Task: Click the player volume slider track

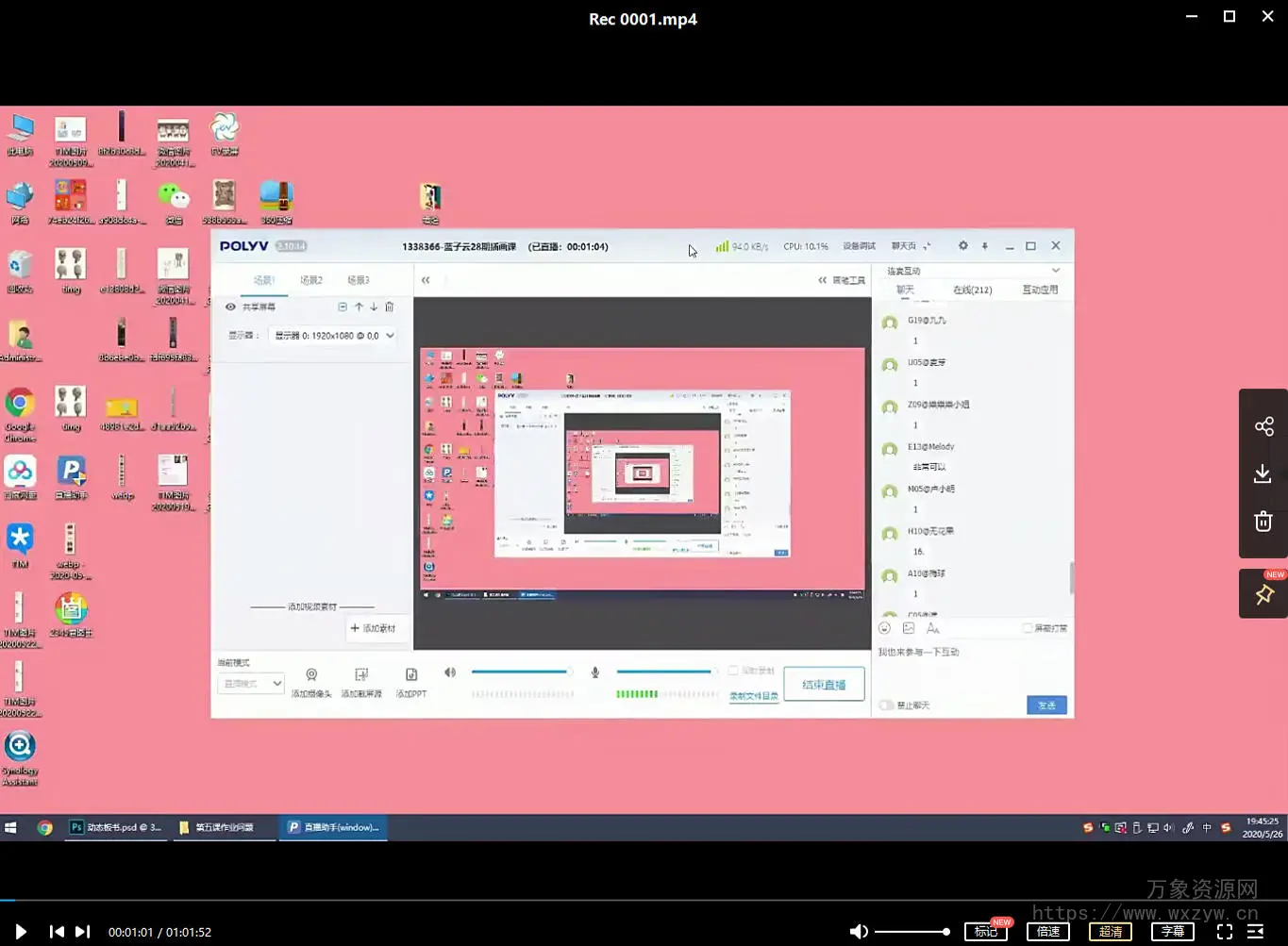Action: click(x=912, y=932)
